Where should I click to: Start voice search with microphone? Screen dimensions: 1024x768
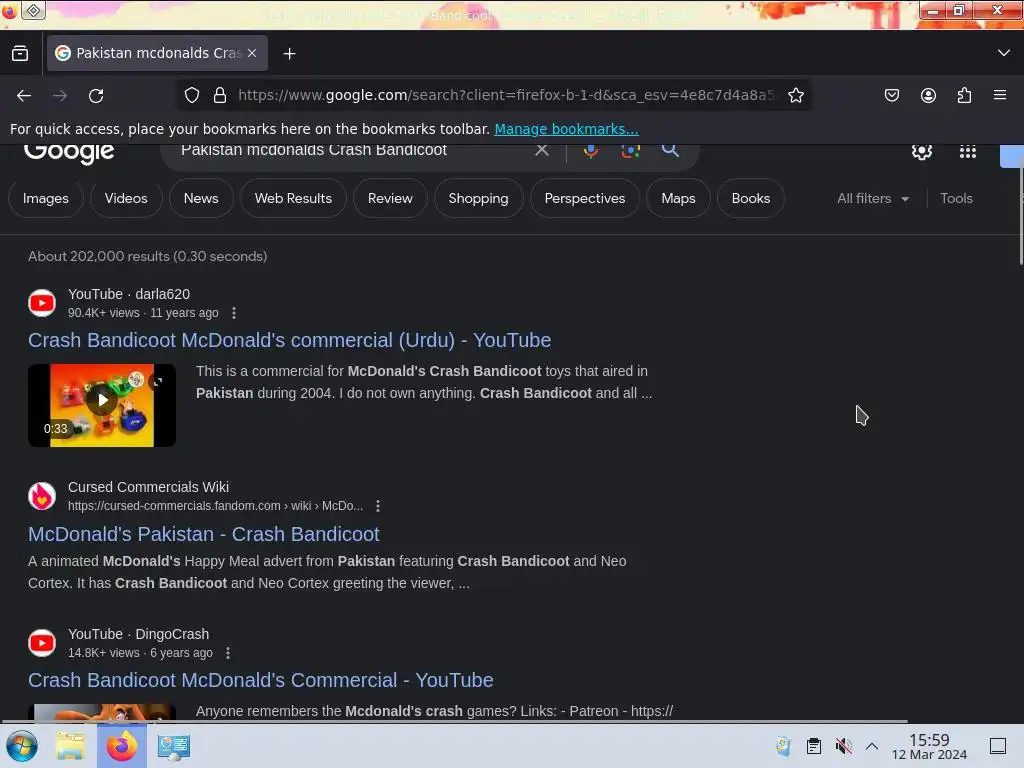click(x=590, y=151)
